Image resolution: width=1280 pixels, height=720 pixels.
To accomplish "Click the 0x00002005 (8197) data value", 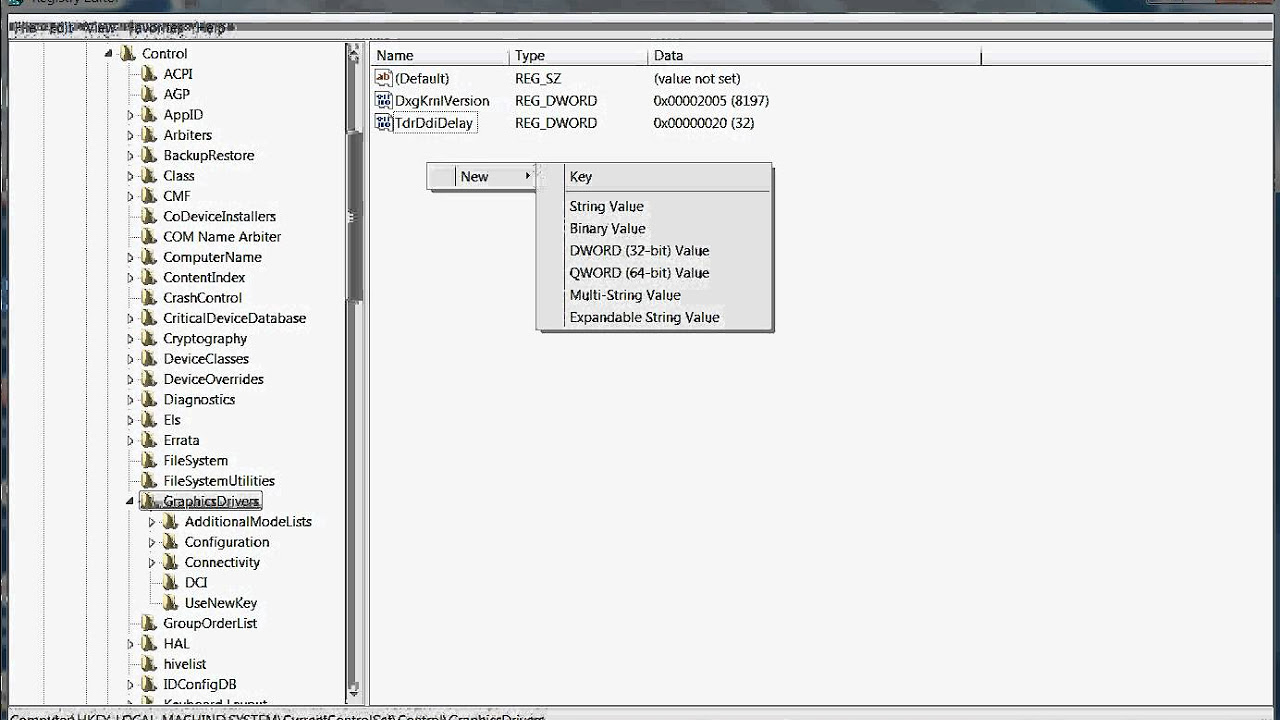I will pos(711,100).
